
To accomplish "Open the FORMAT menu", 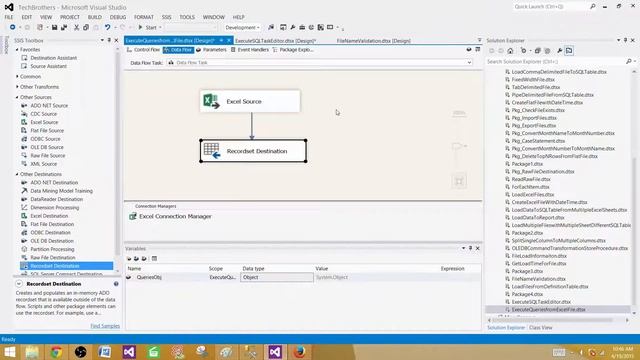I will 144,17.
